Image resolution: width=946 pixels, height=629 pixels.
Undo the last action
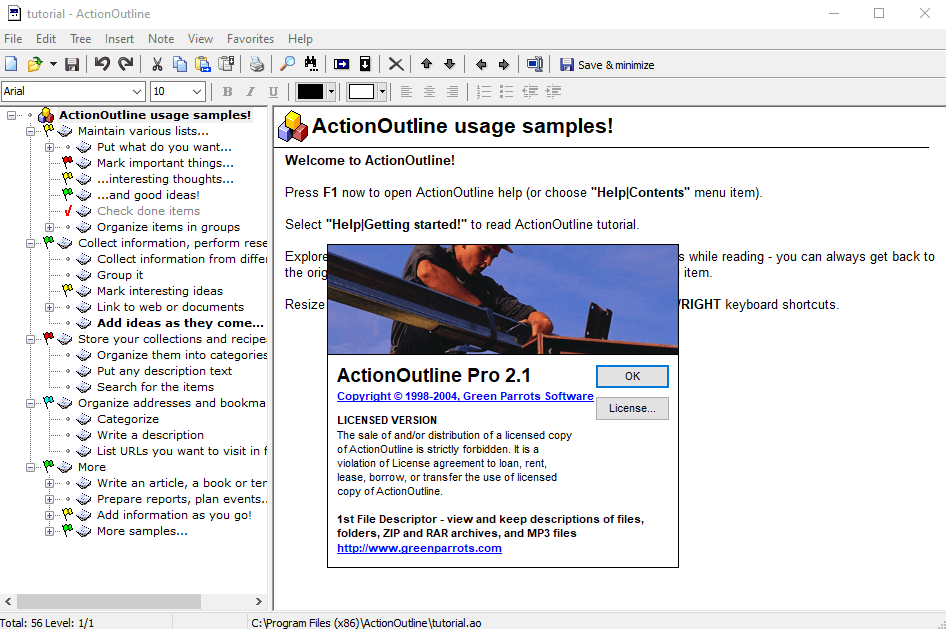pos(102,64)
